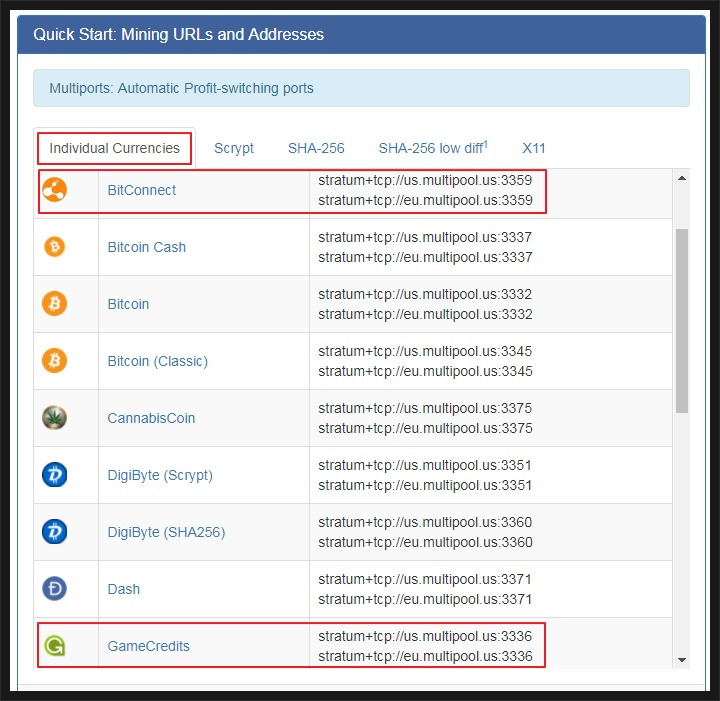
Task: Click eu.multipool.us:3337 Bitcoin Cash URL
Action: point(425,257)
